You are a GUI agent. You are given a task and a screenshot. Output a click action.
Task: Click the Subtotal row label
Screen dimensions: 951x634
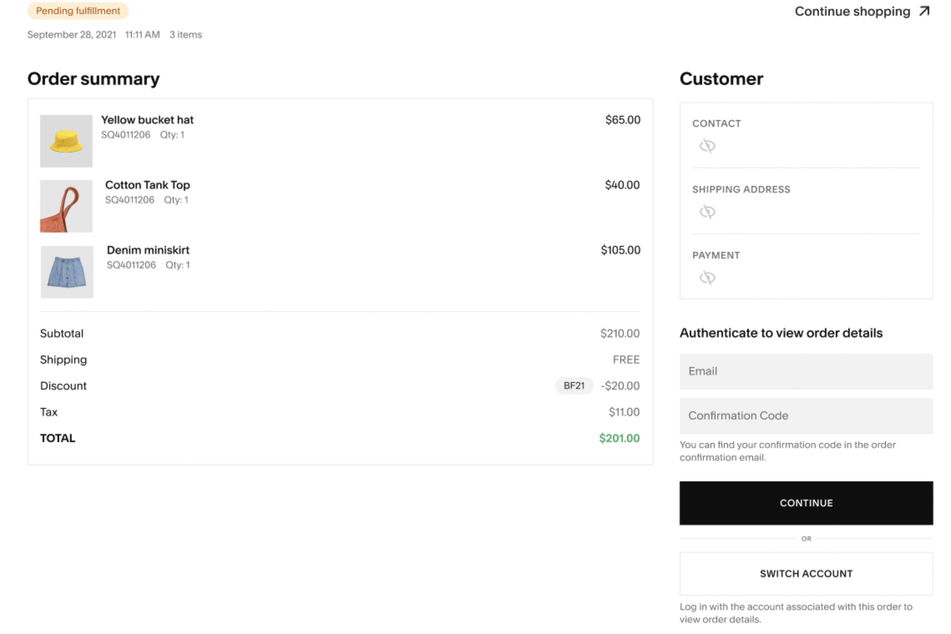(x=62, y=334)
